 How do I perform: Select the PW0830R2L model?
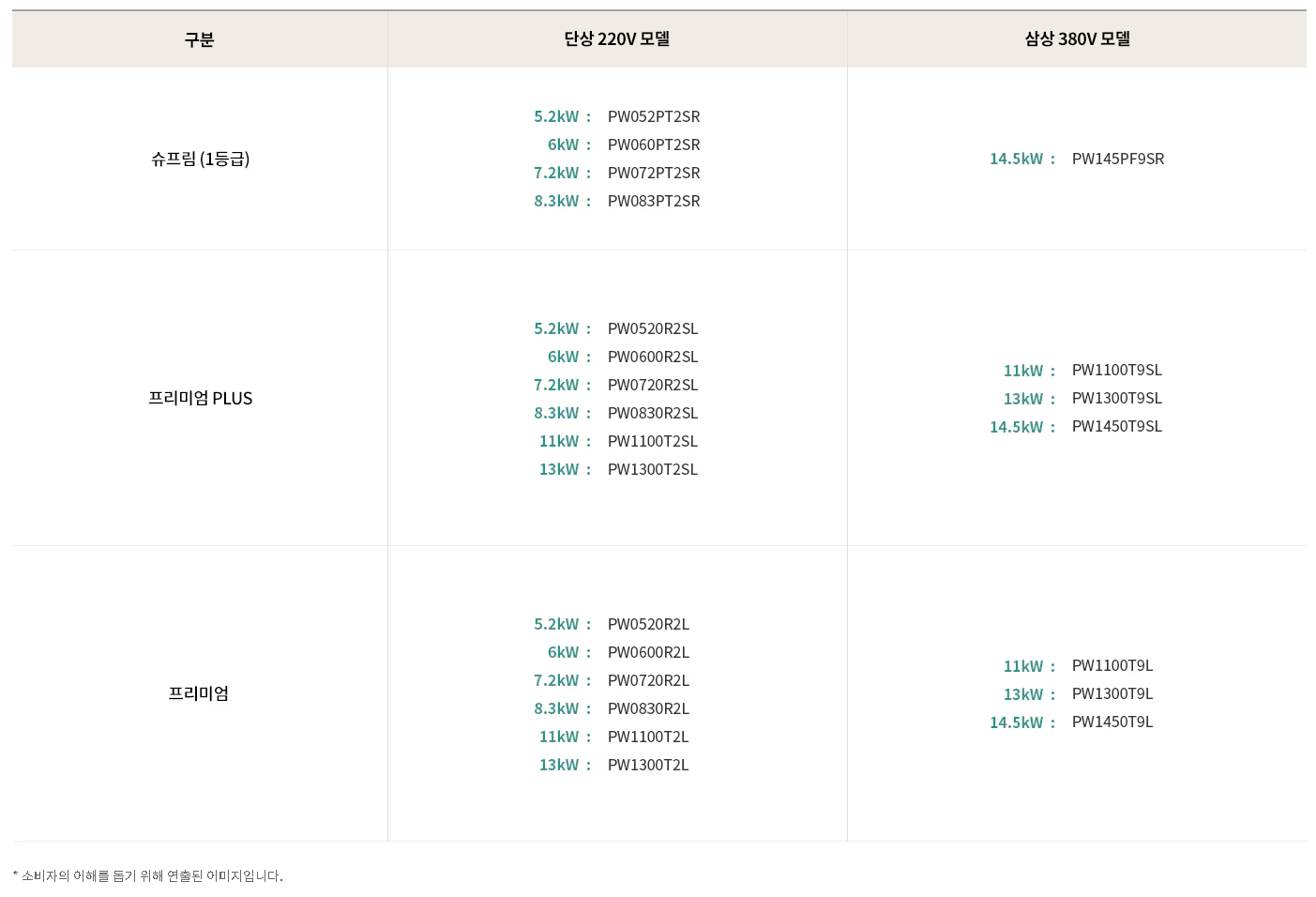click(647, 708)
